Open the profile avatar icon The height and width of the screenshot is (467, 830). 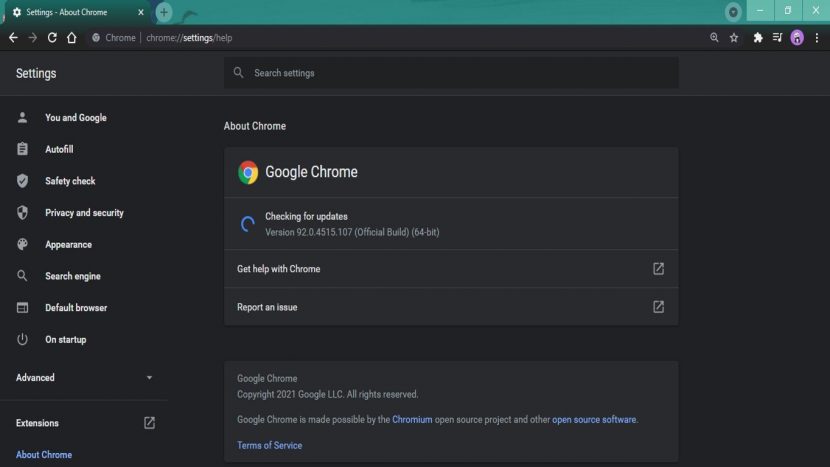tap(797, 38)
